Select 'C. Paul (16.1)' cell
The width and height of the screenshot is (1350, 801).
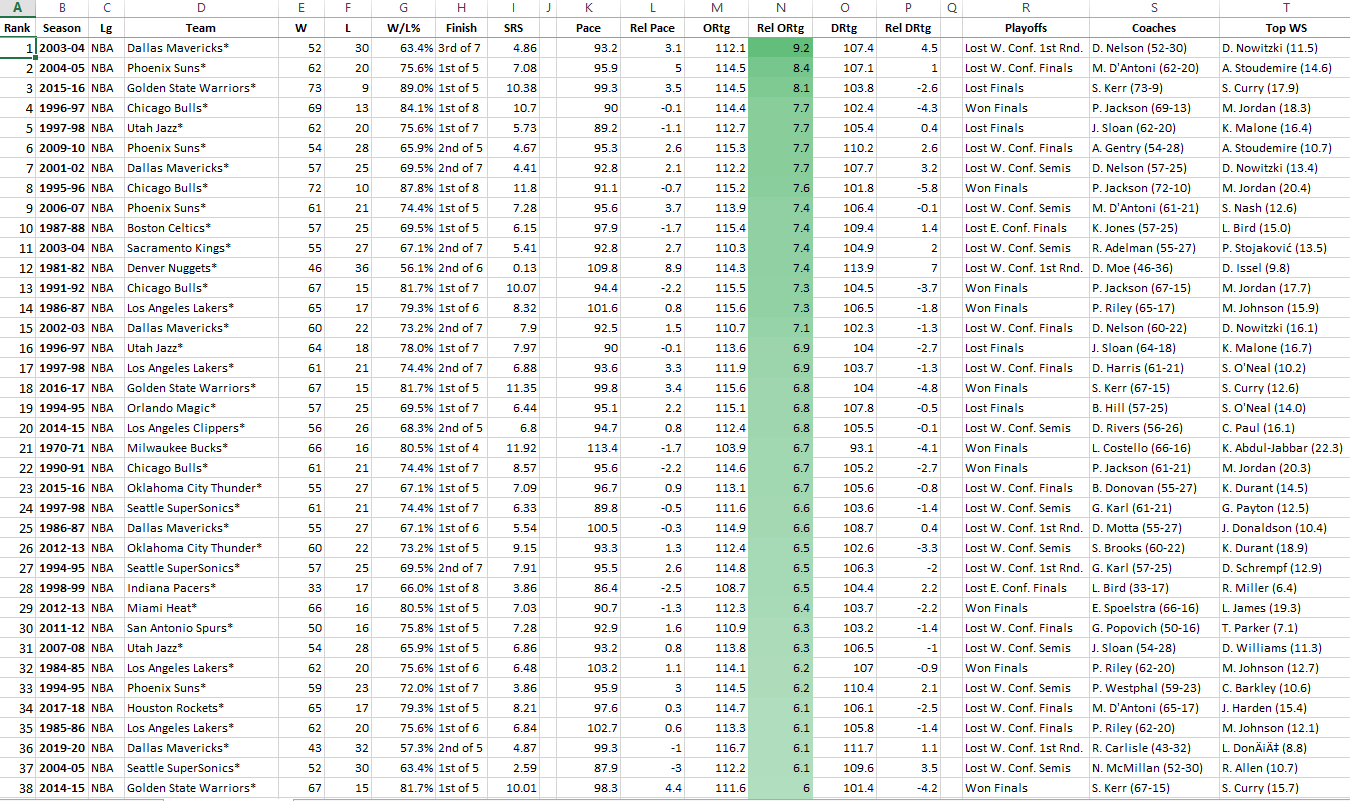pos(1284,428)
